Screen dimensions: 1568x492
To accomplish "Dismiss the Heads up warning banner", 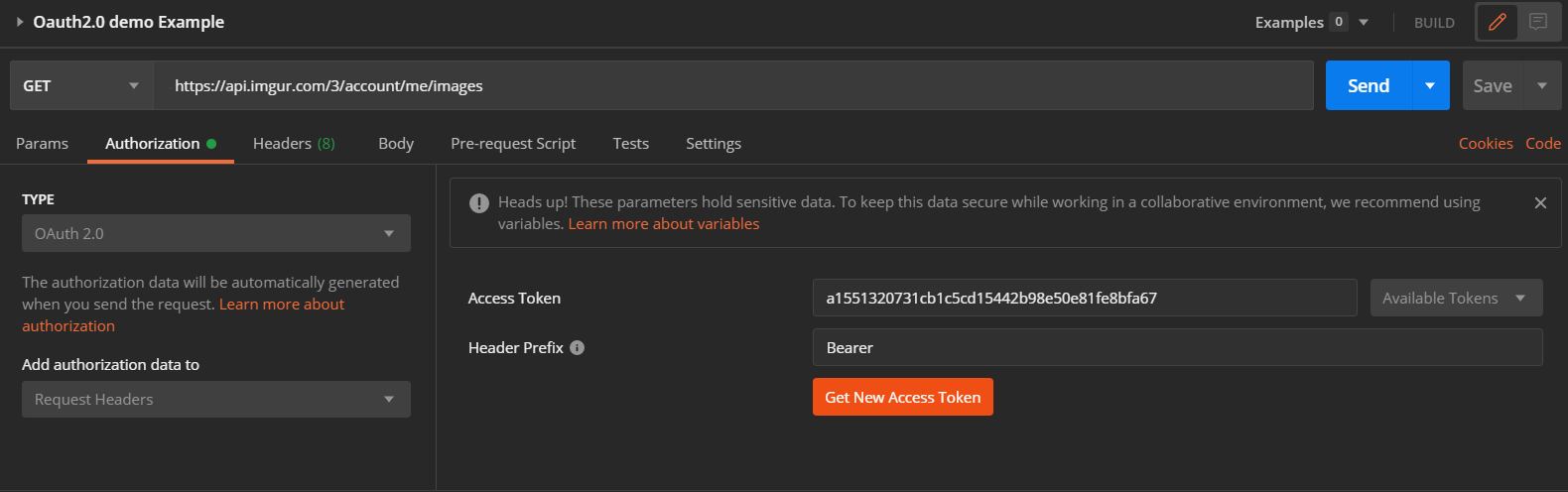I will coord(1540,202).
